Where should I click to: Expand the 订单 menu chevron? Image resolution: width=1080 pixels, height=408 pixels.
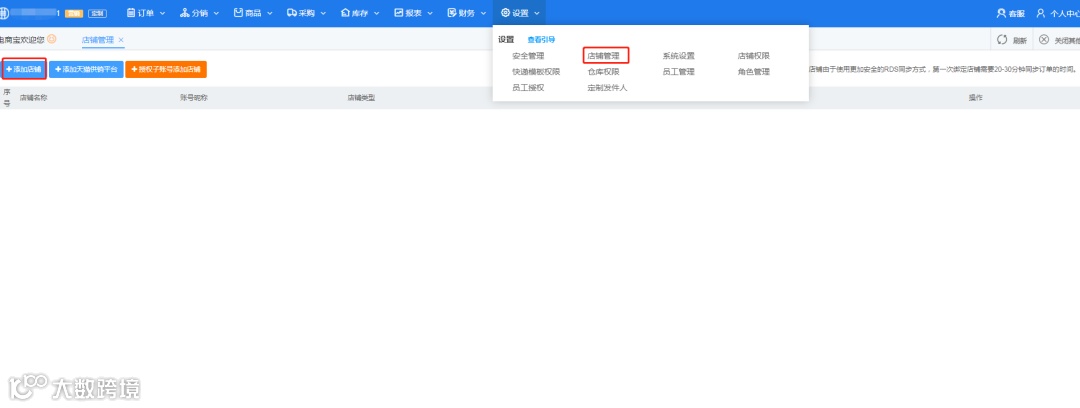pos(163,13)
